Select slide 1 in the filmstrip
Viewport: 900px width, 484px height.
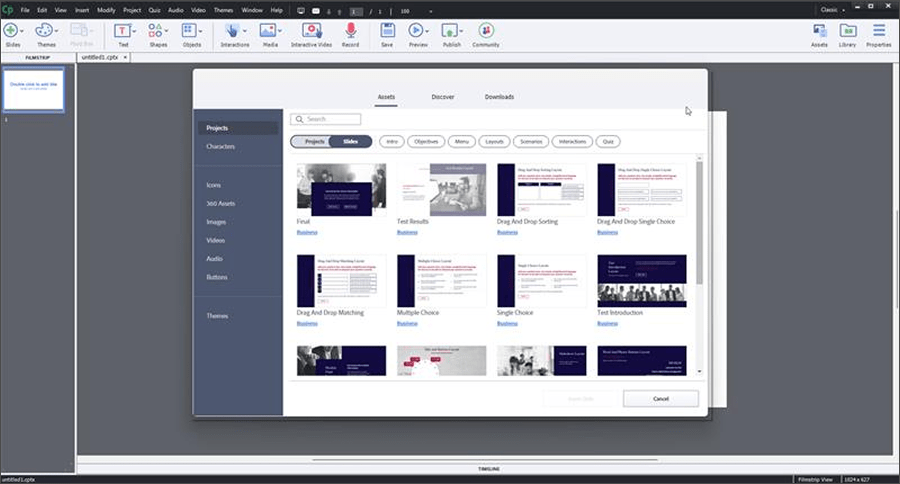tap(33, 90)
